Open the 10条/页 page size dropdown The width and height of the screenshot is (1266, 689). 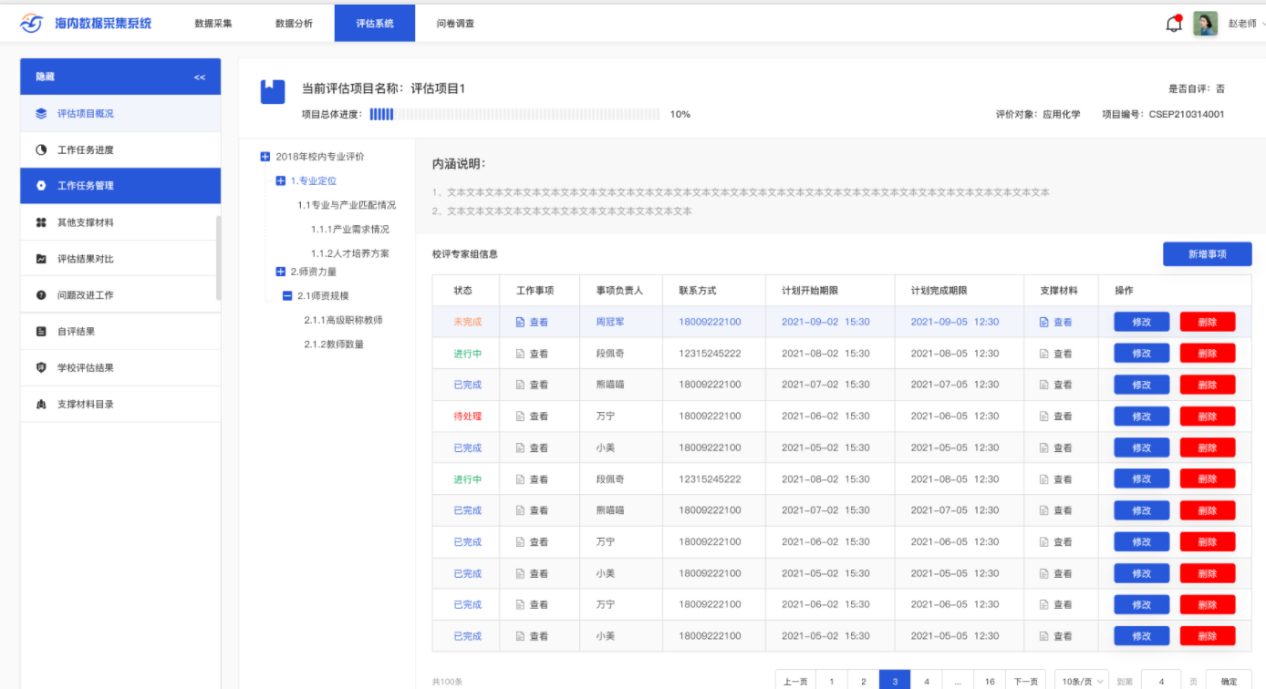(1082, 681)
